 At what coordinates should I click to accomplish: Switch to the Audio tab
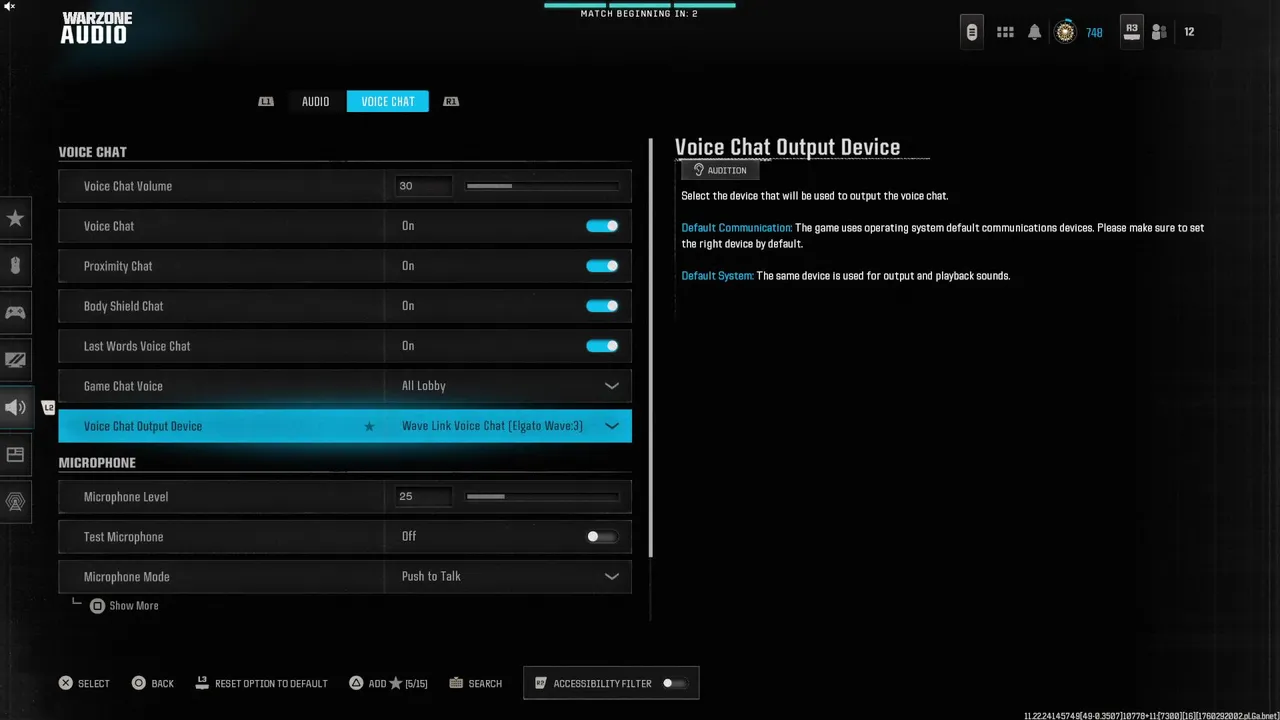point(316,101)
